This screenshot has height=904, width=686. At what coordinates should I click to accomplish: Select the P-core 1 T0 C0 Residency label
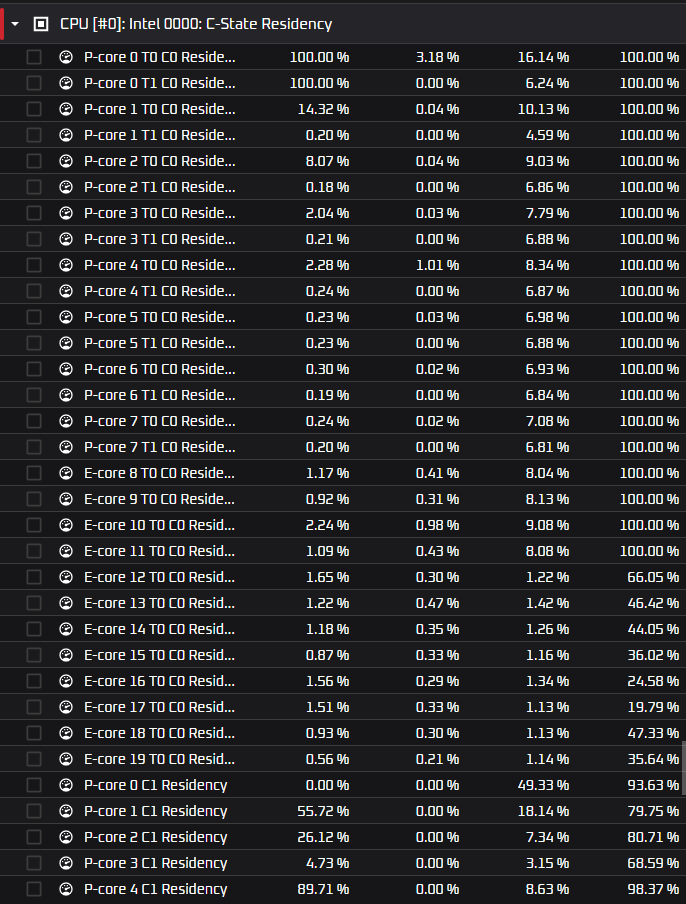coord(160,109)
